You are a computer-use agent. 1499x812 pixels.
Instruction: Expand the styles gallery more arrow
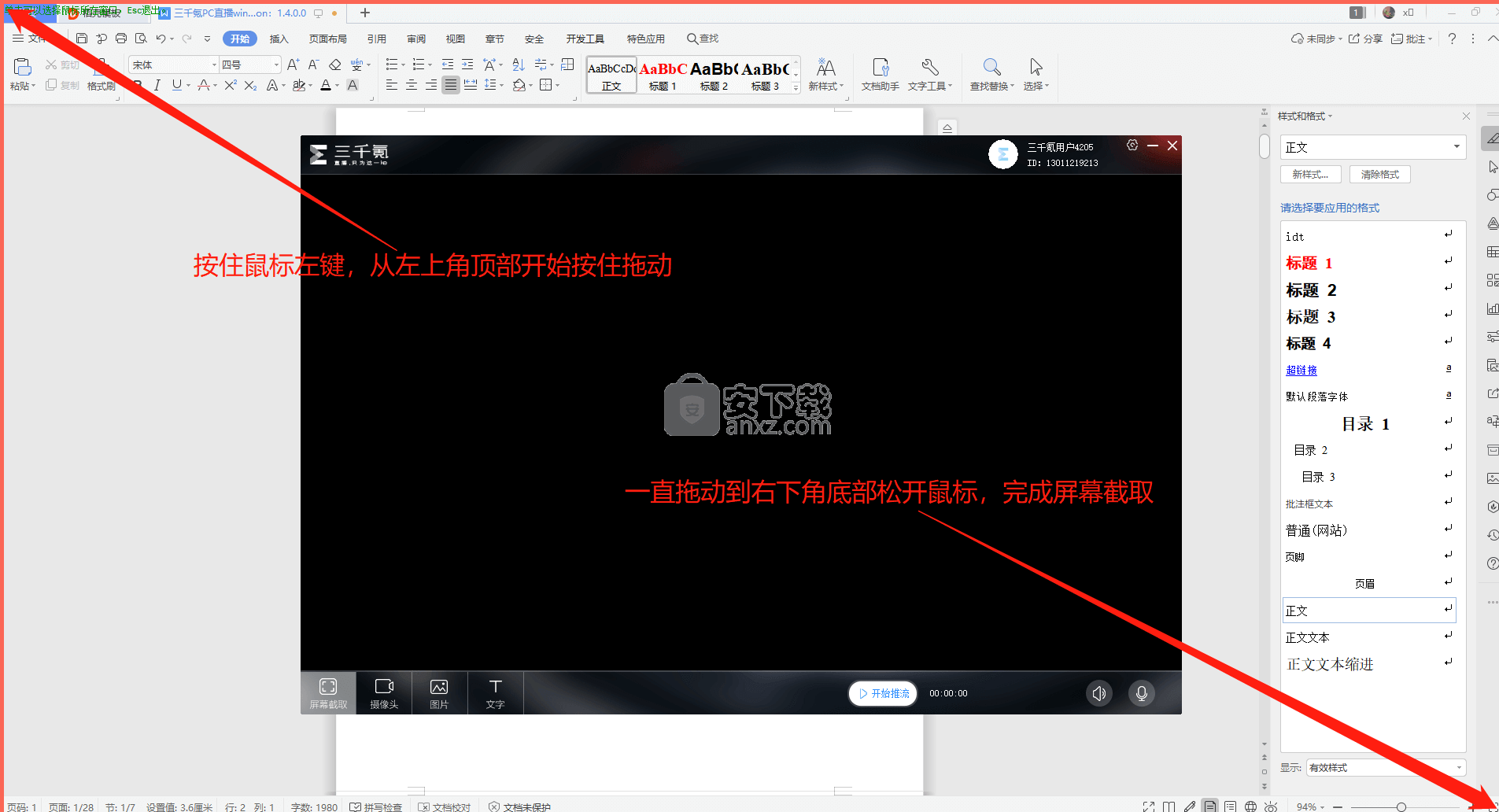coord(796,88)
